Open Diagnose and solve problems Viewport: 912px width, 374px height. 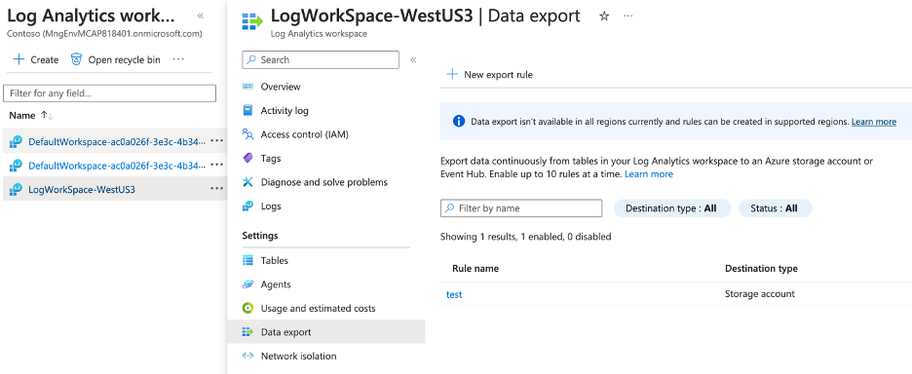pos(324,182)
